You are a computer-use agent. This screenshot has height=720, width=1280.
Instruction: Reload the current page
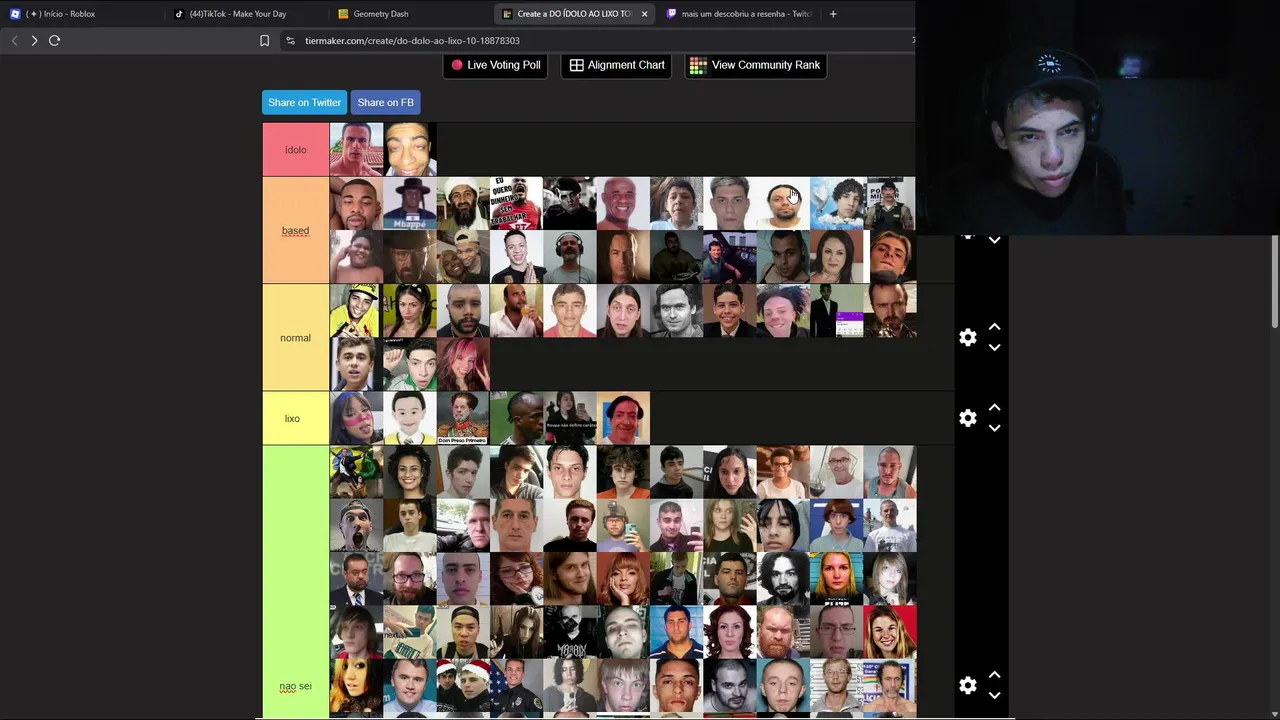tap(55, 41)
